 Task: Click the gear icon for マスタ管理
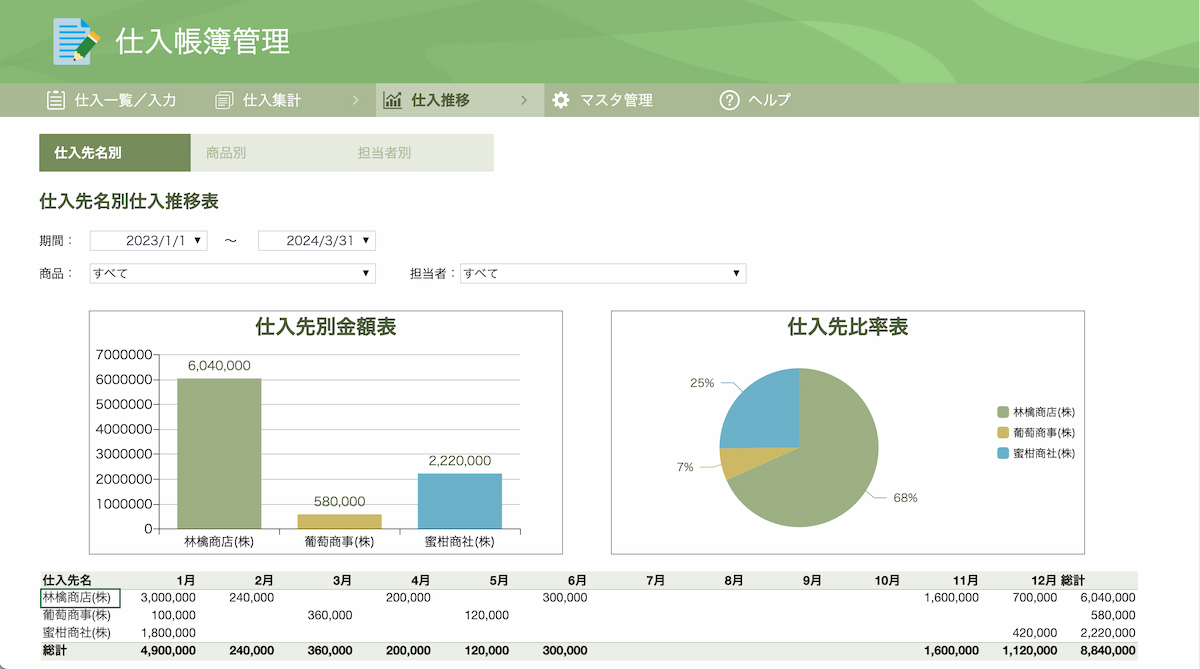click(x=561, y=100)
